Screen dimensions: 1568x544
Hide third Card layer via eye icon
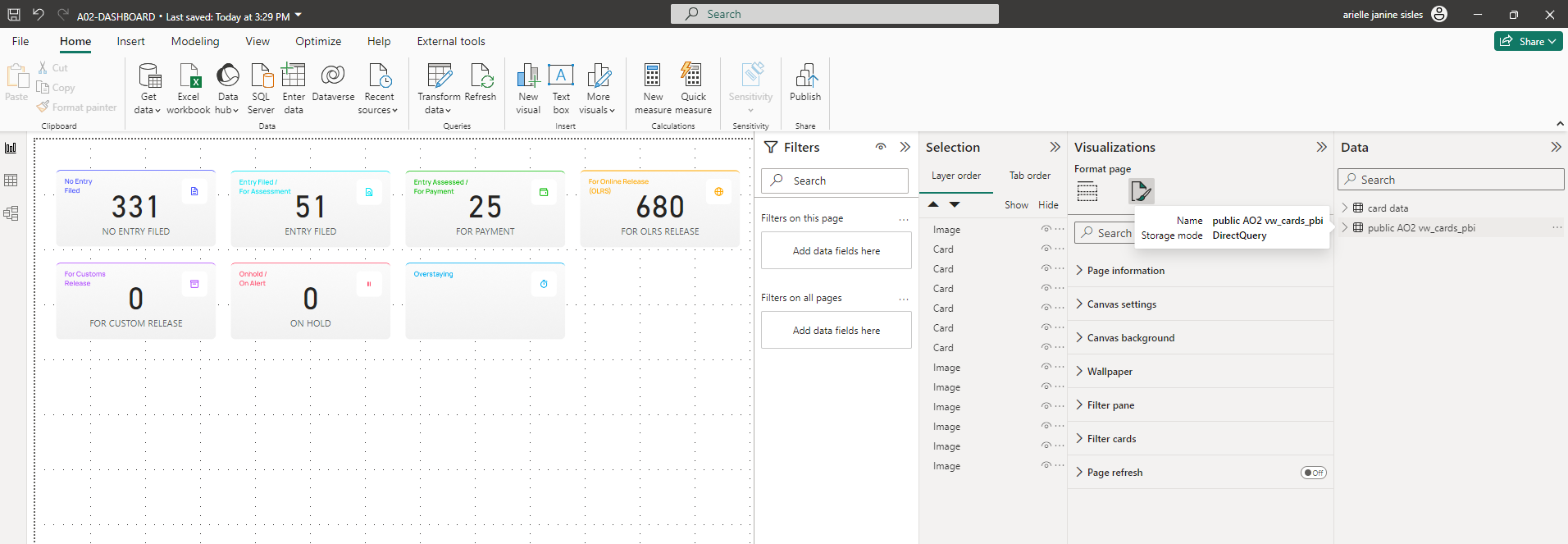tap(1046, 288)
